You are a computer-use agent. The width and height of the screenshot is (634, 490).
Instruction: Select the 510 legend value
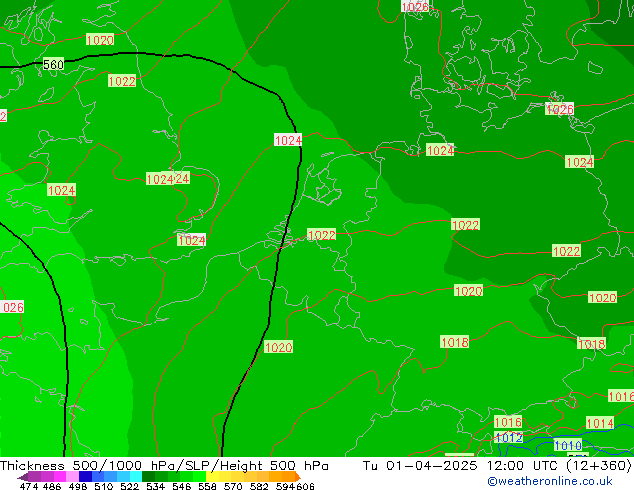(104, 486)
